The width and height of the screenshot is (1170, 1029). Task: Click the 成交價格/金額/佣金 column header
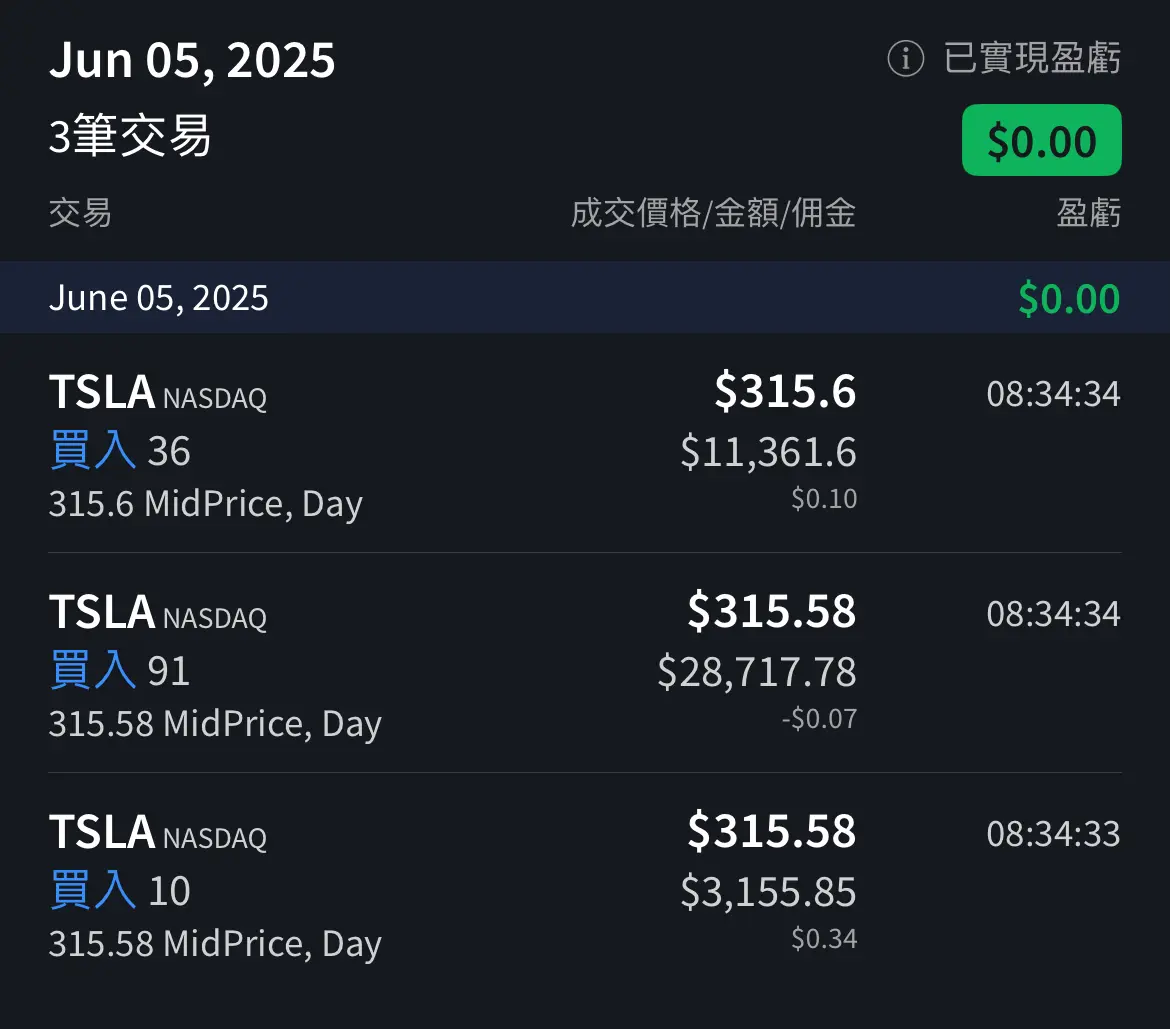[713, 212]
